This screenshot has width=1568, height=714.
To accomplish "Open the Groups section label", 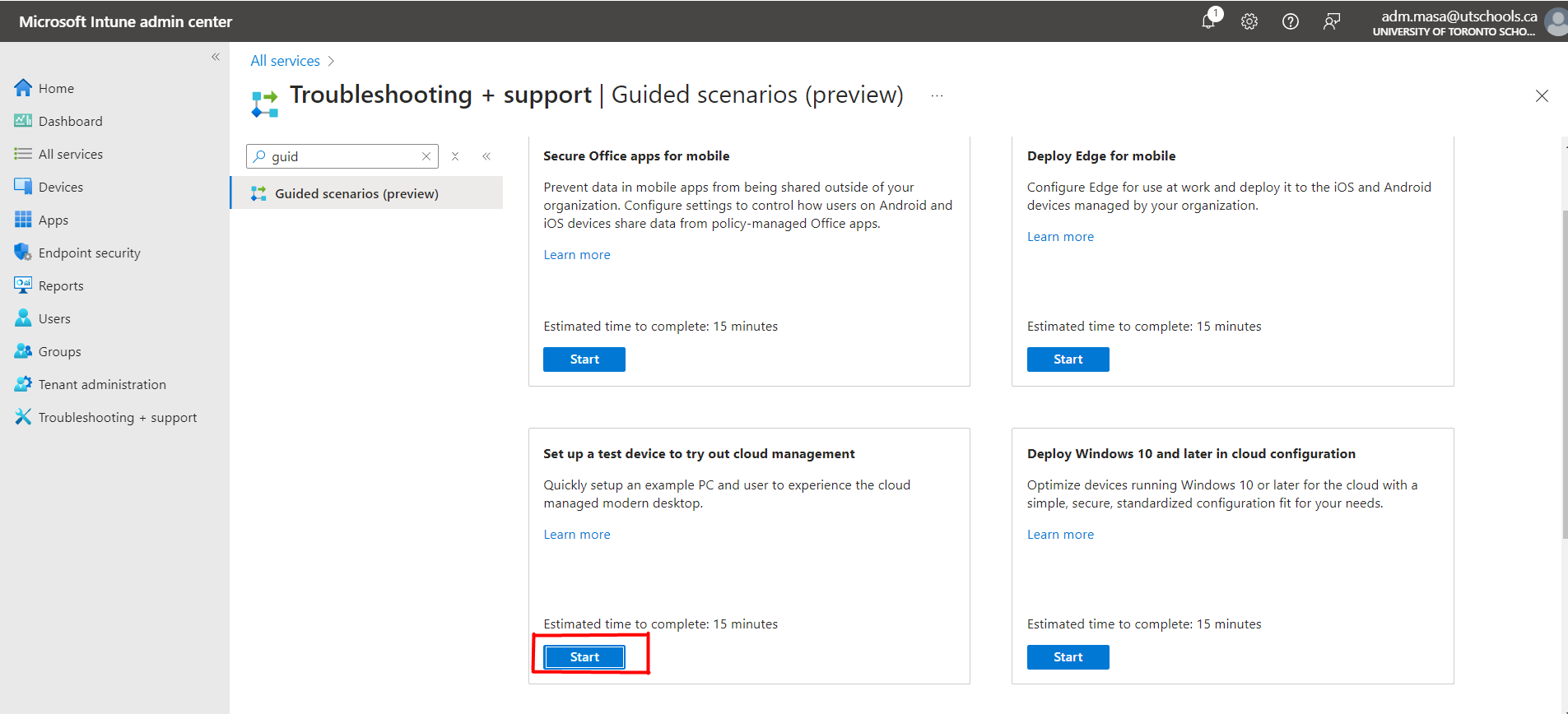I will coord(60,351).
